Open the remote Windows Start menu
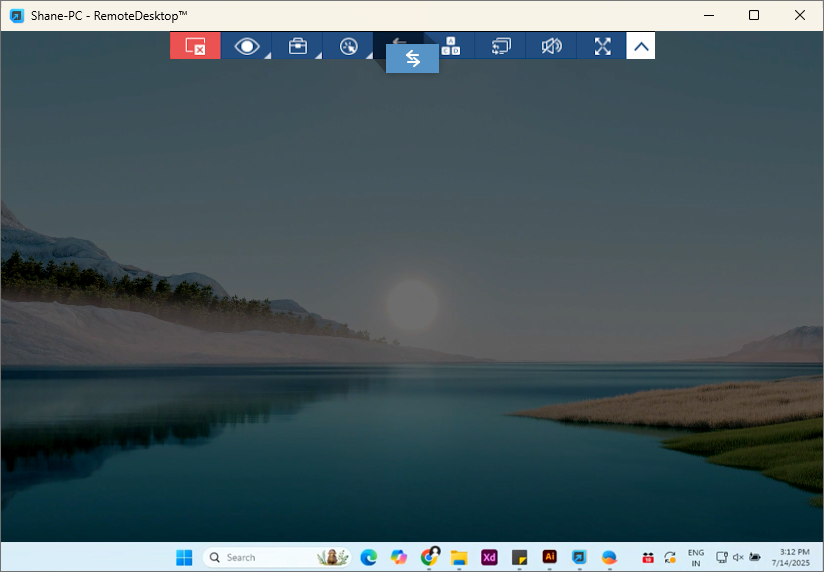The image size is (824, 572). 185,557
